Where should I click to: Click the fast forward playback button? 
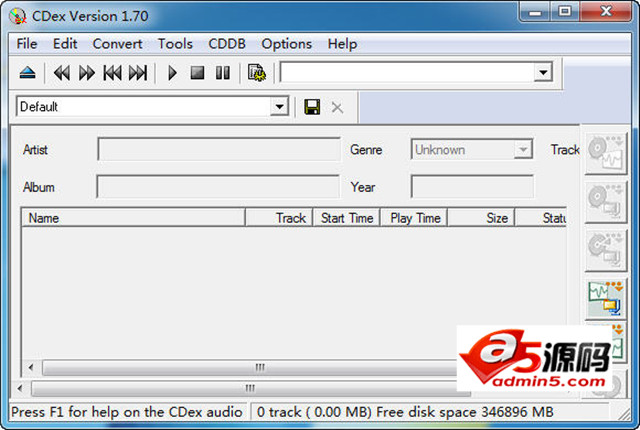[87, 73]
